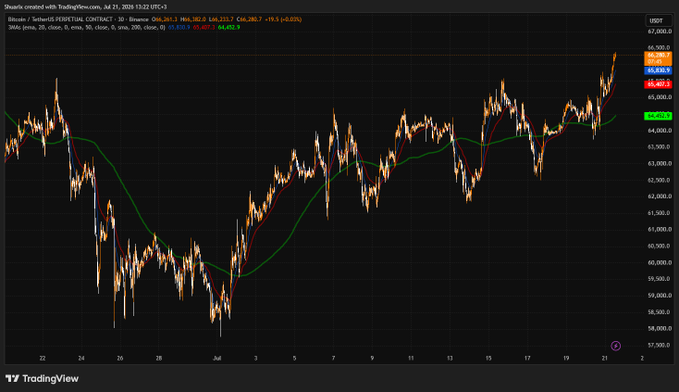Image resolution: width=679 pixels, height=392 pixels.
Task: Click date 7 on the time axis
Action: pyautogui.click(x=333, y=358)
